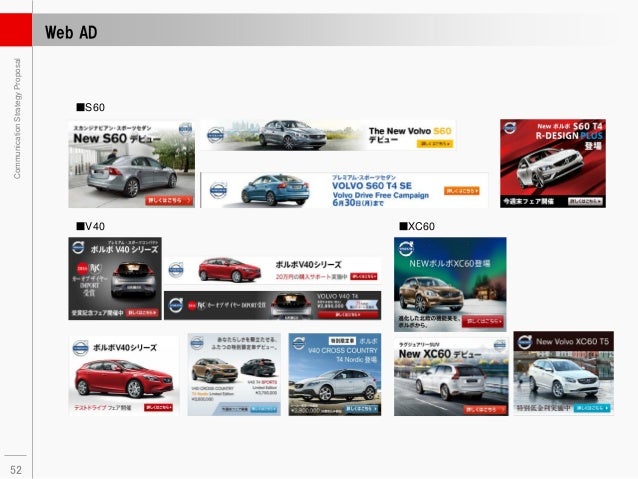
Task: Click 特別低金利実施中 text in XC60 T5 banner
Action: point(543,408)
